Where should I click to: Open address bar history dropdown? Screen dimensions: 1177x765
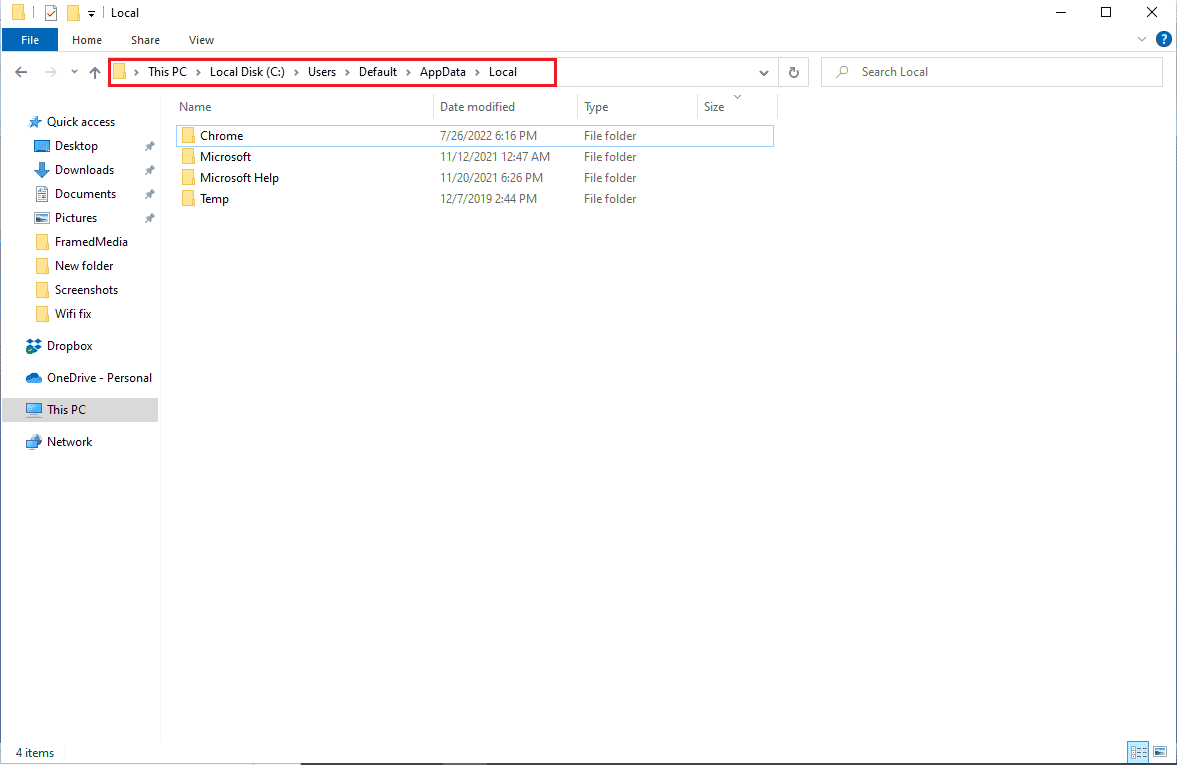coord(764,72)
